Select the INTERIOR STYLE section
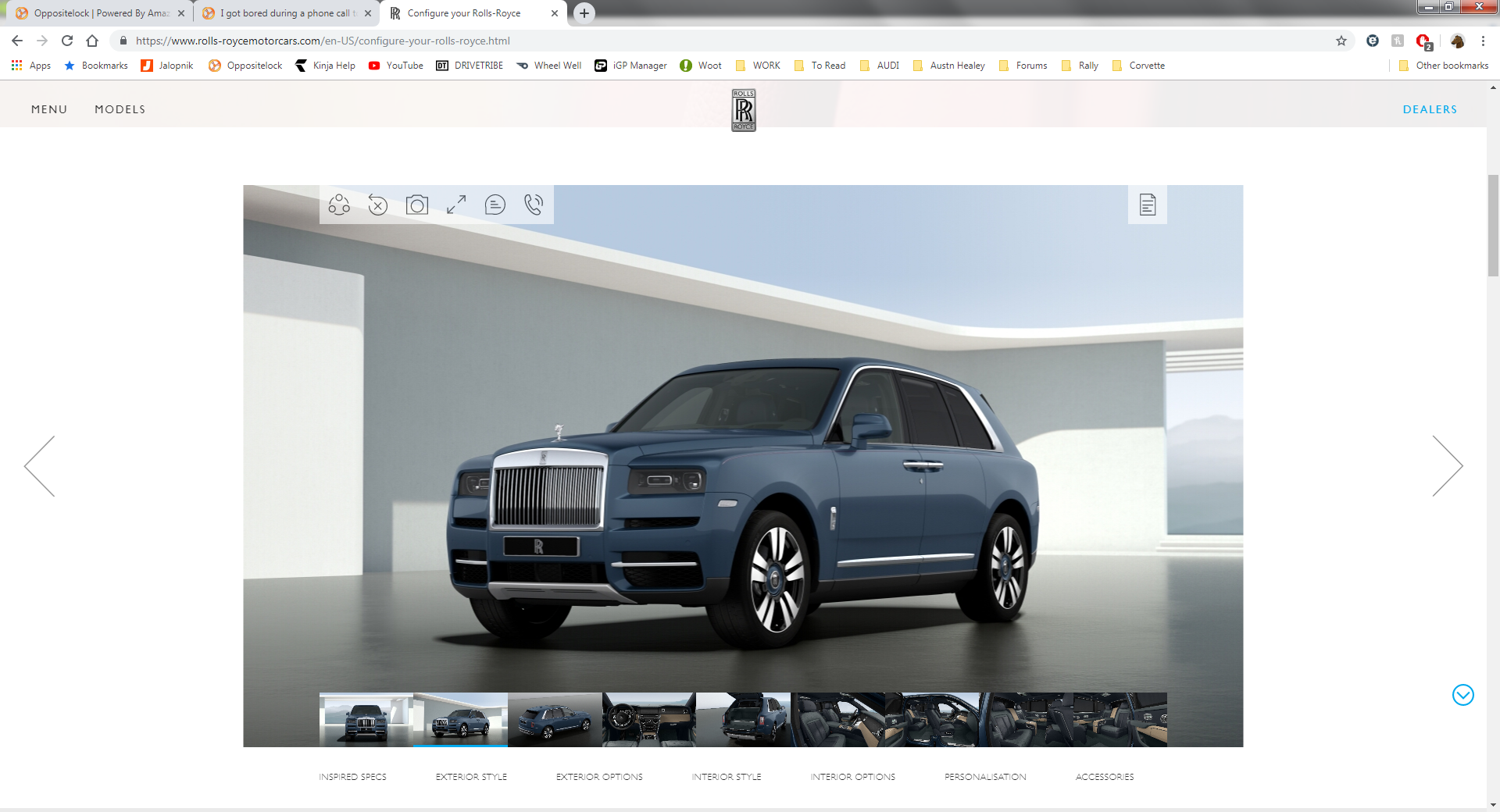Screen dimensions: 1500x812 pos(727,777)
